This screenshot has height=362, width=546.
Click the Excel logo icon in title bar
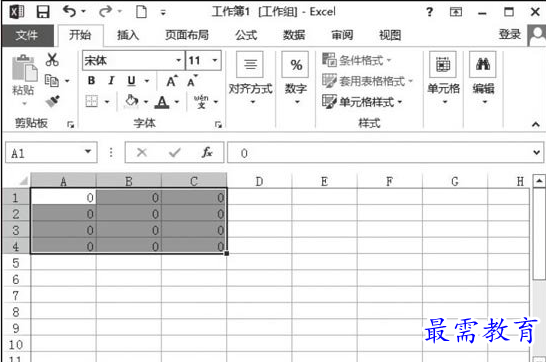pyautogui.click(x=16, y=12)
